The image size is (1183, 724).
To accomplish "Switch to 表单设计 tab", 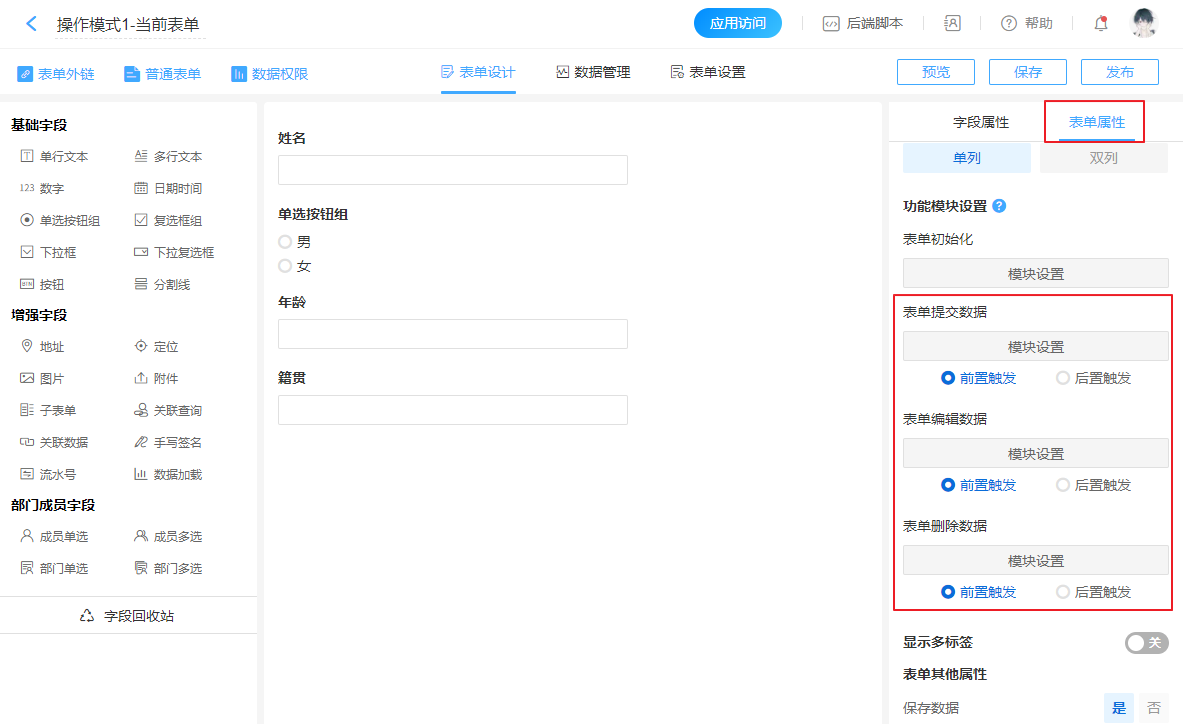I will point(478,72).
